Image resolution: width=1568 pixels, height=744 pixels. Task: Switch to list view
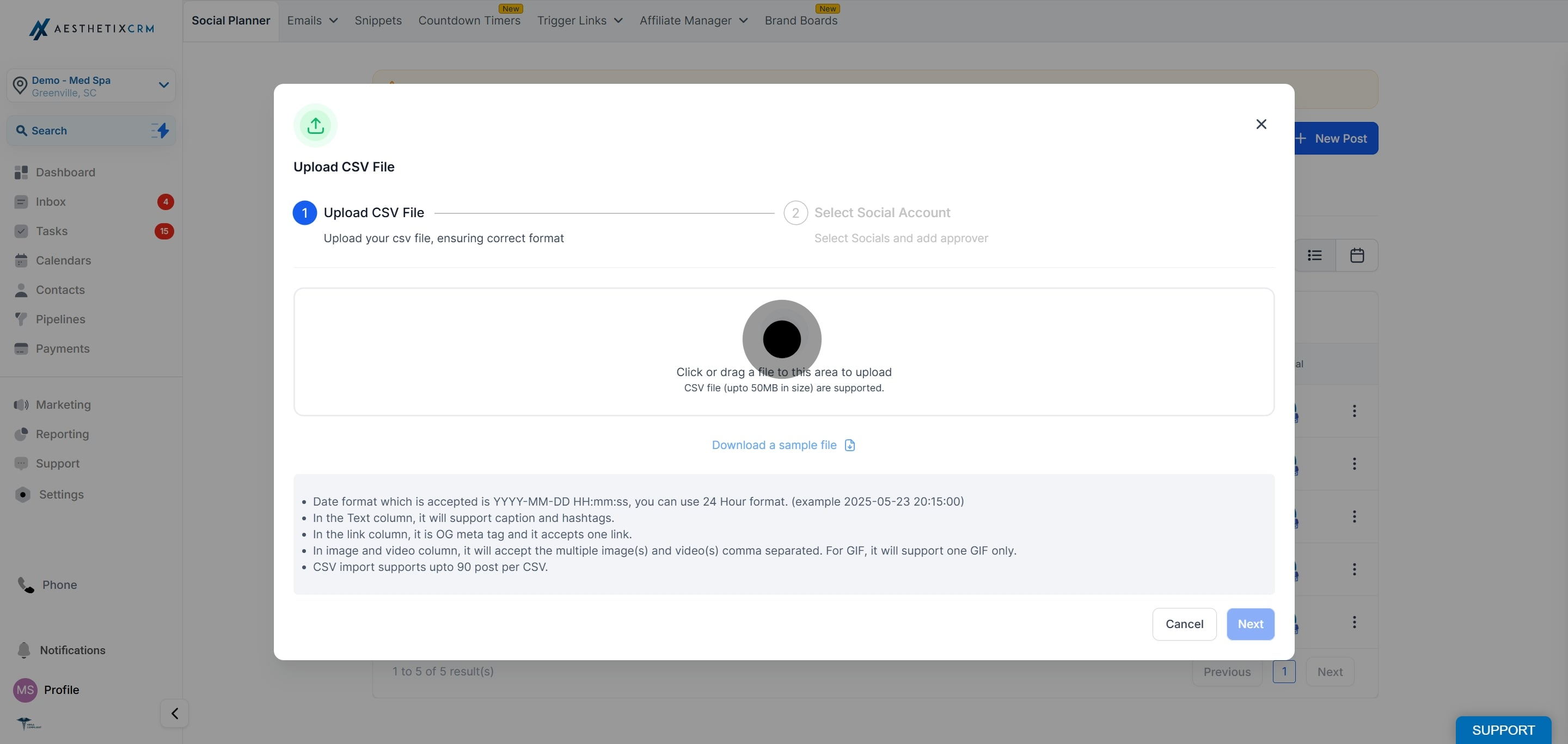1315,255
